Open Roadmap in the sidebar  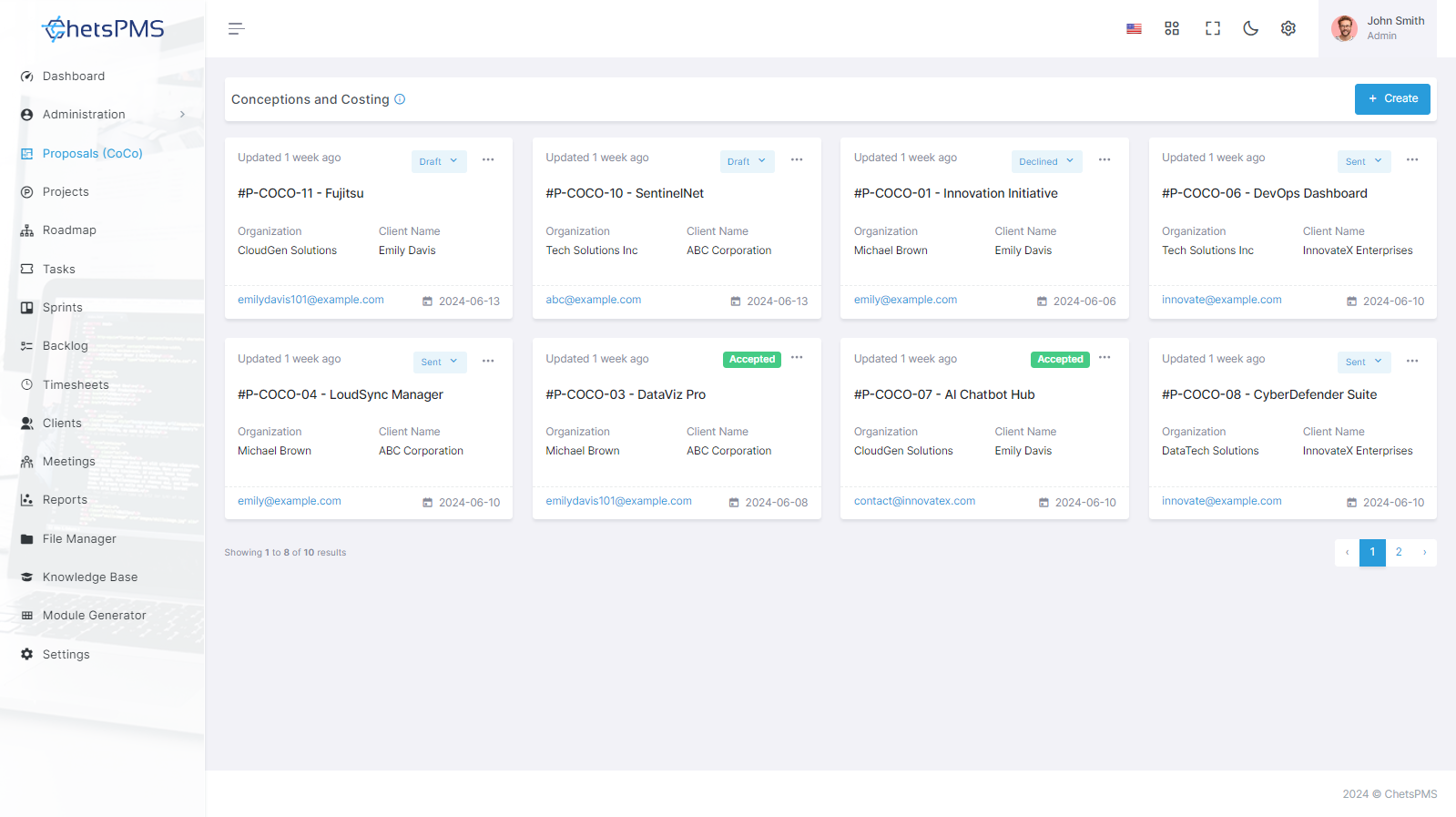point(69,230)
